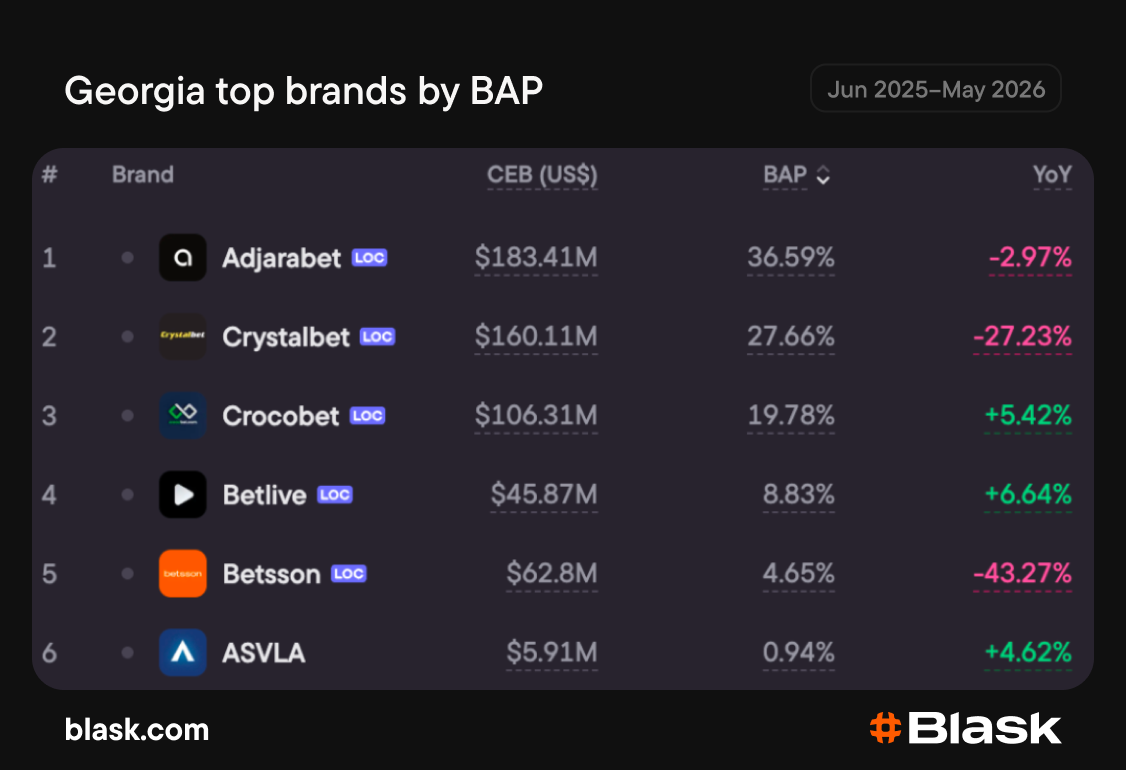1126x770 pixels.
Task: Select the Brand column header
Action: click(143, 175)
